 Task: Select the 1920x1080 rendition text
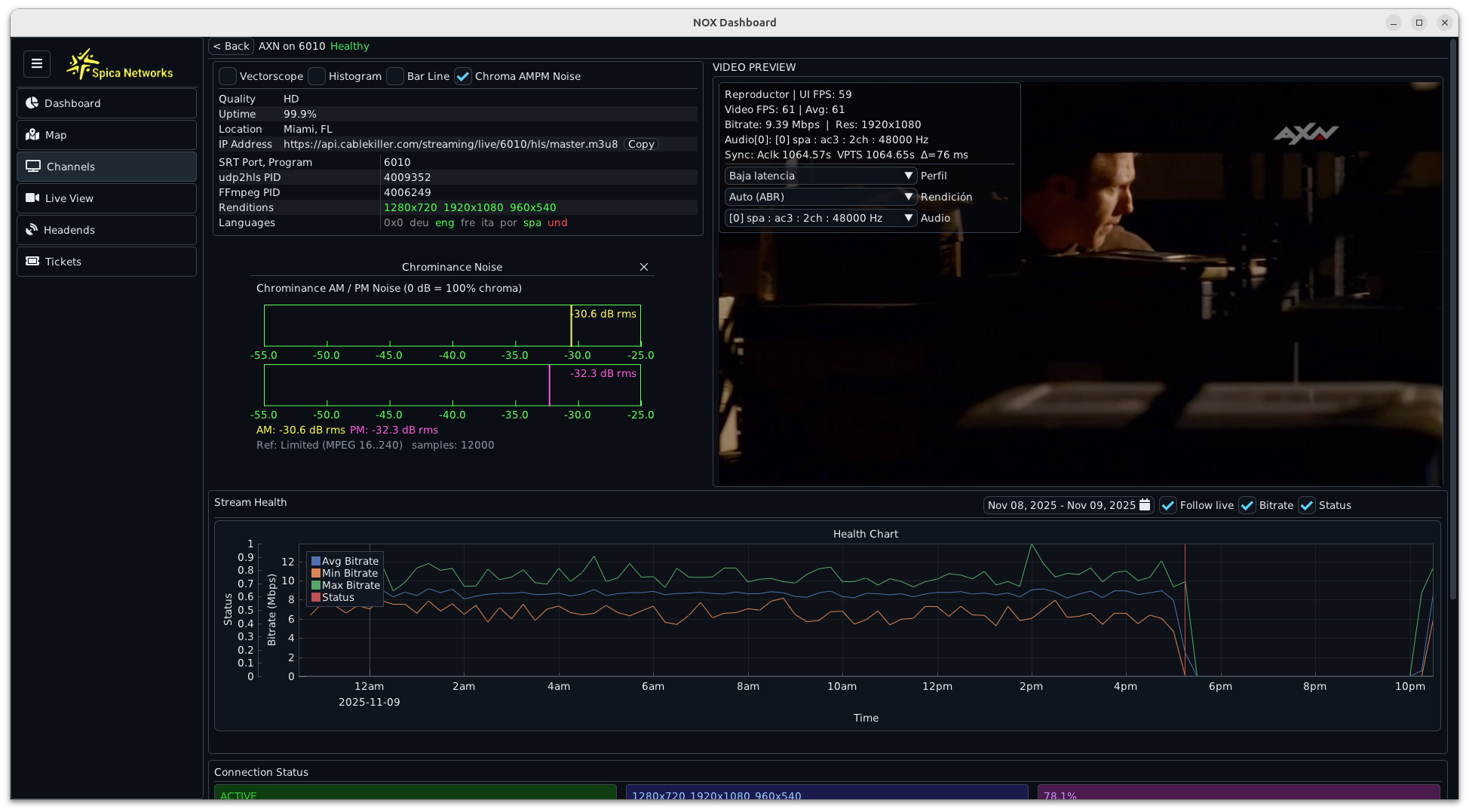474,207
